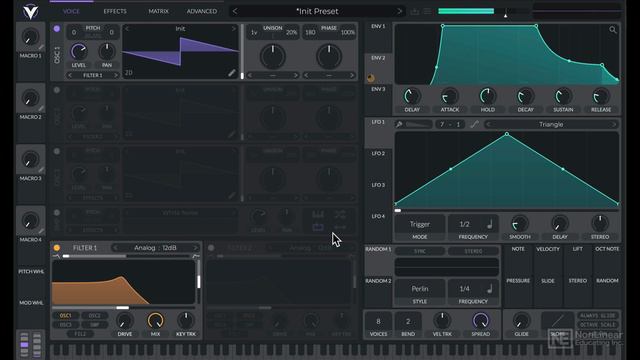Screen dimensions: 640x360
Task: Open LFO 1 Trigger mode dropdown
Action: [420, 224]
